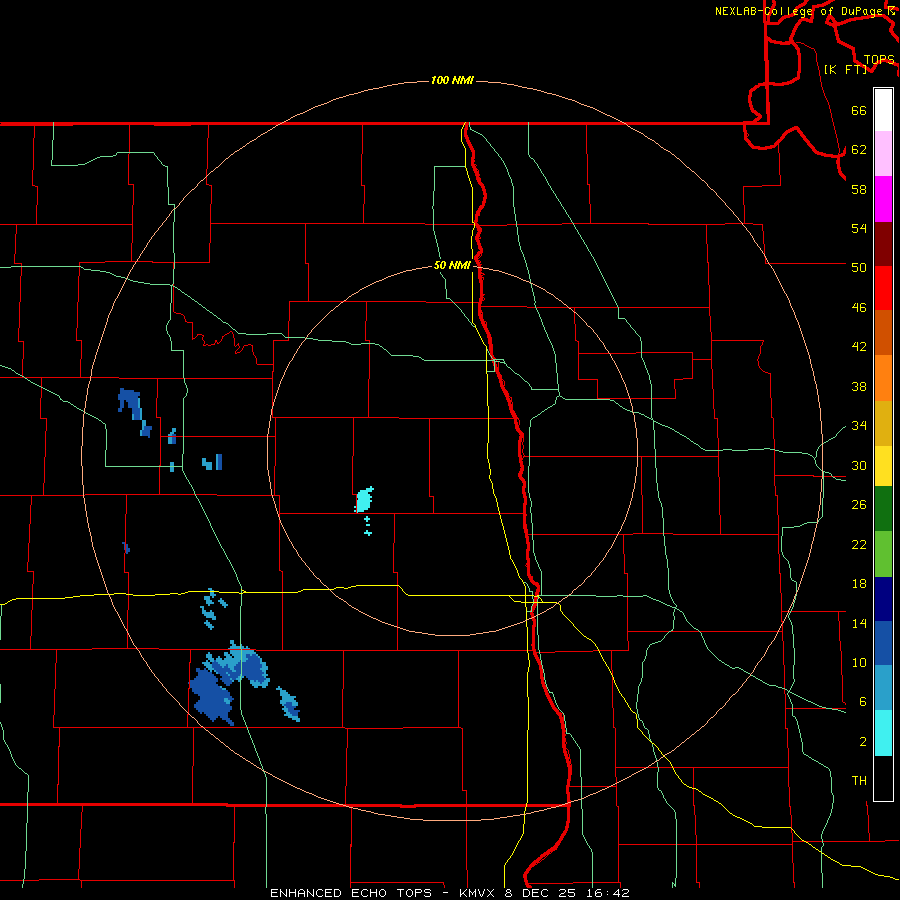Viewport: 900px width, 900px height.
Task: Click the 54 legend value
Action: coord(859,228)
